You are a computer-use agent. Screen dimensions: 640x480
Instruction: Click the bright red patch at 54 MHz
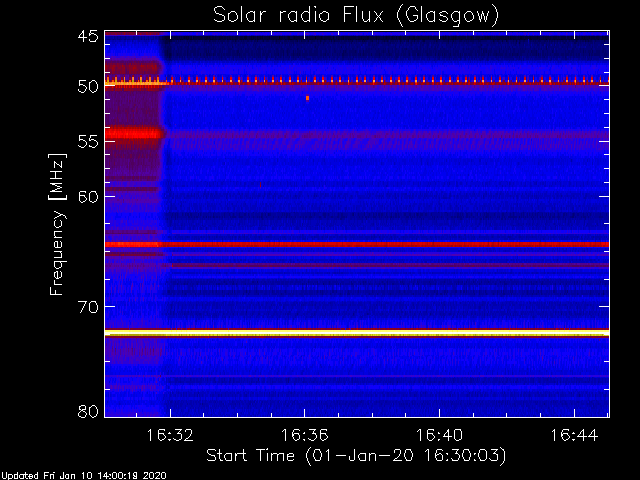[134, 133]
